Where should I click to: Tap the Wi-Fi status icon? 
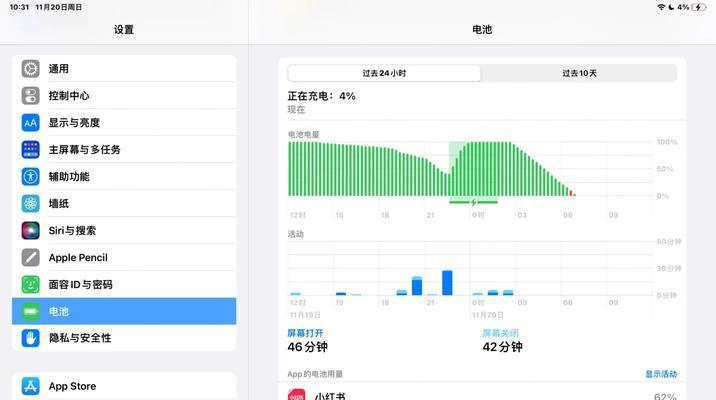pos(661,7)
